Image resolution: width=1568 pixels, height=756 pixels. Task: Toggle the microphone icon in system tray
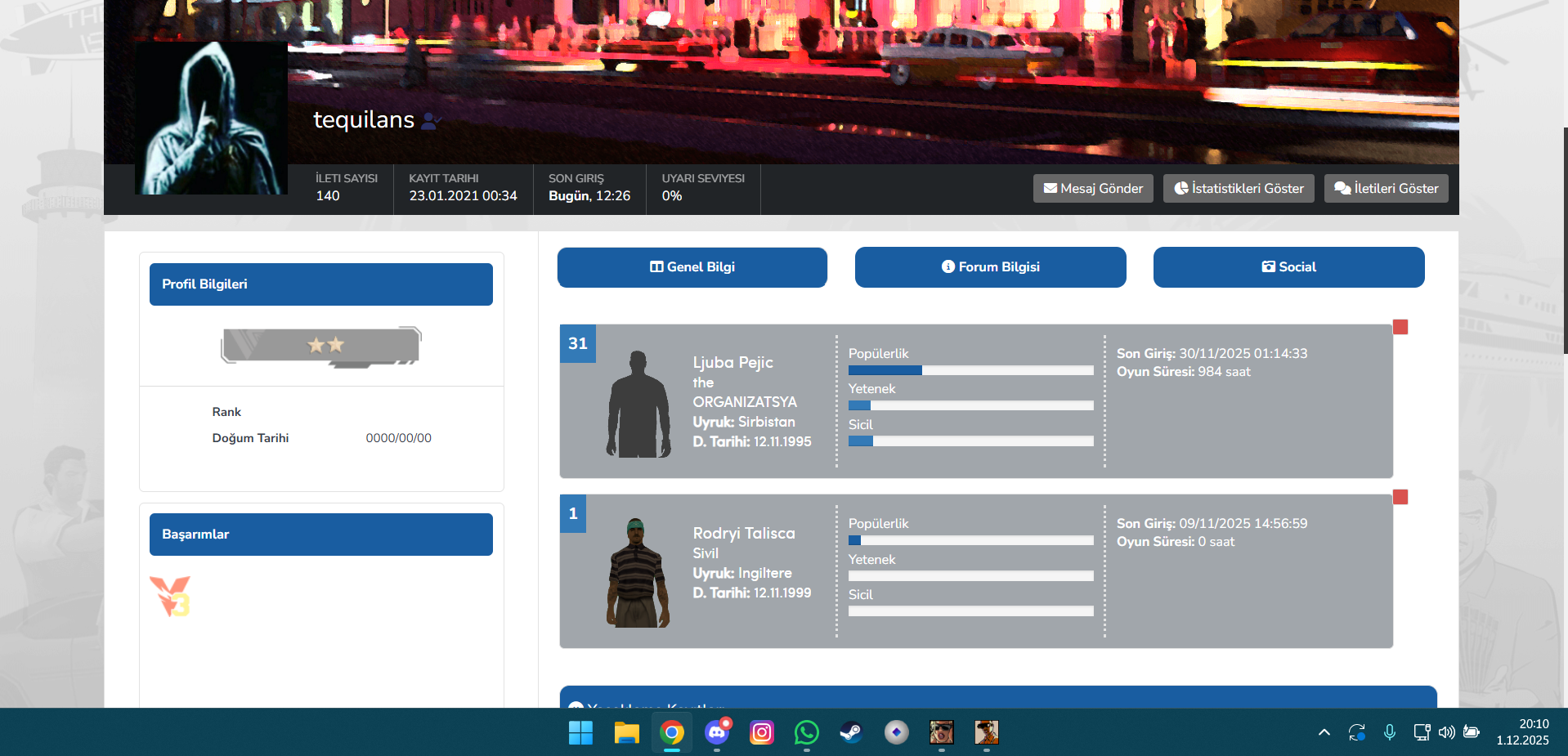click(x=1389, y=732)
